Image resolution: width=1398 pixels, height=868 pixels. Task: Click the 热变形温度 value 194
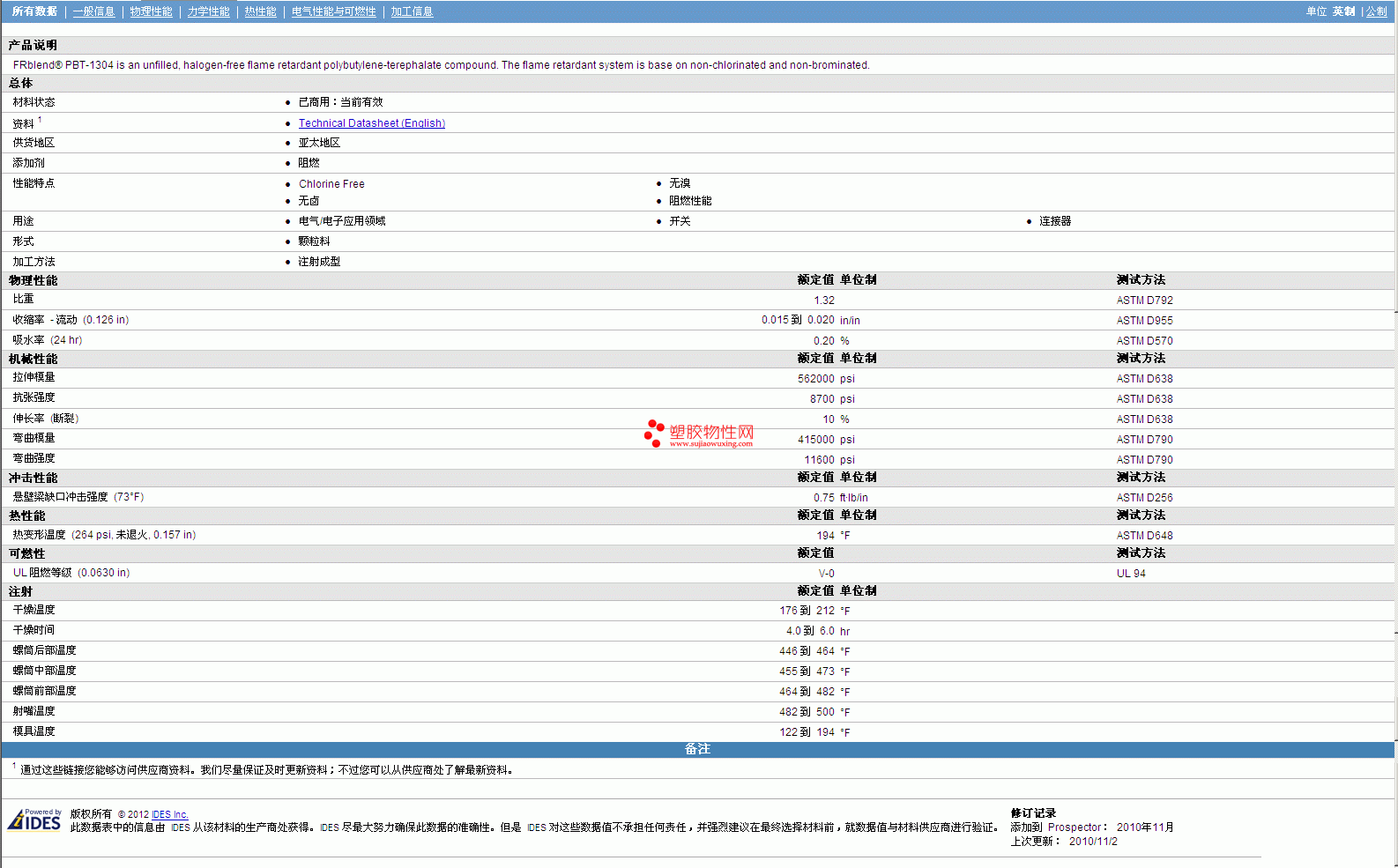(826, 536)
